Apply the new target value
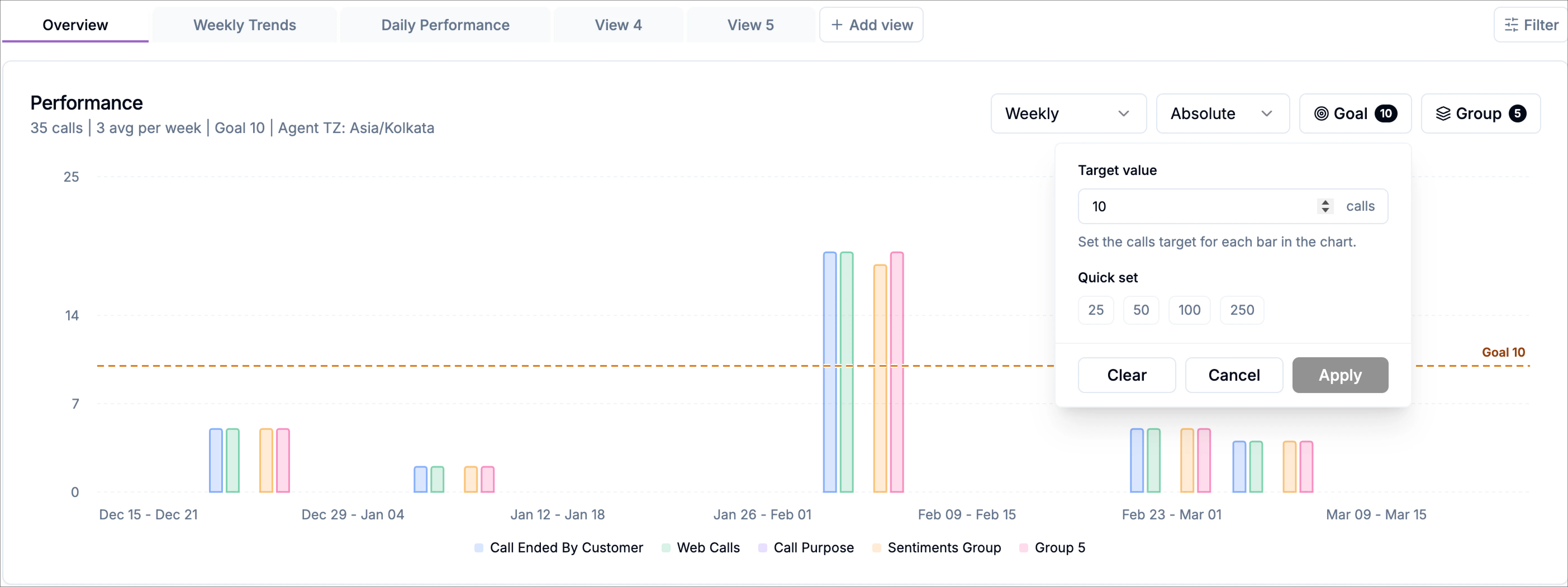 click(1340, 375)
